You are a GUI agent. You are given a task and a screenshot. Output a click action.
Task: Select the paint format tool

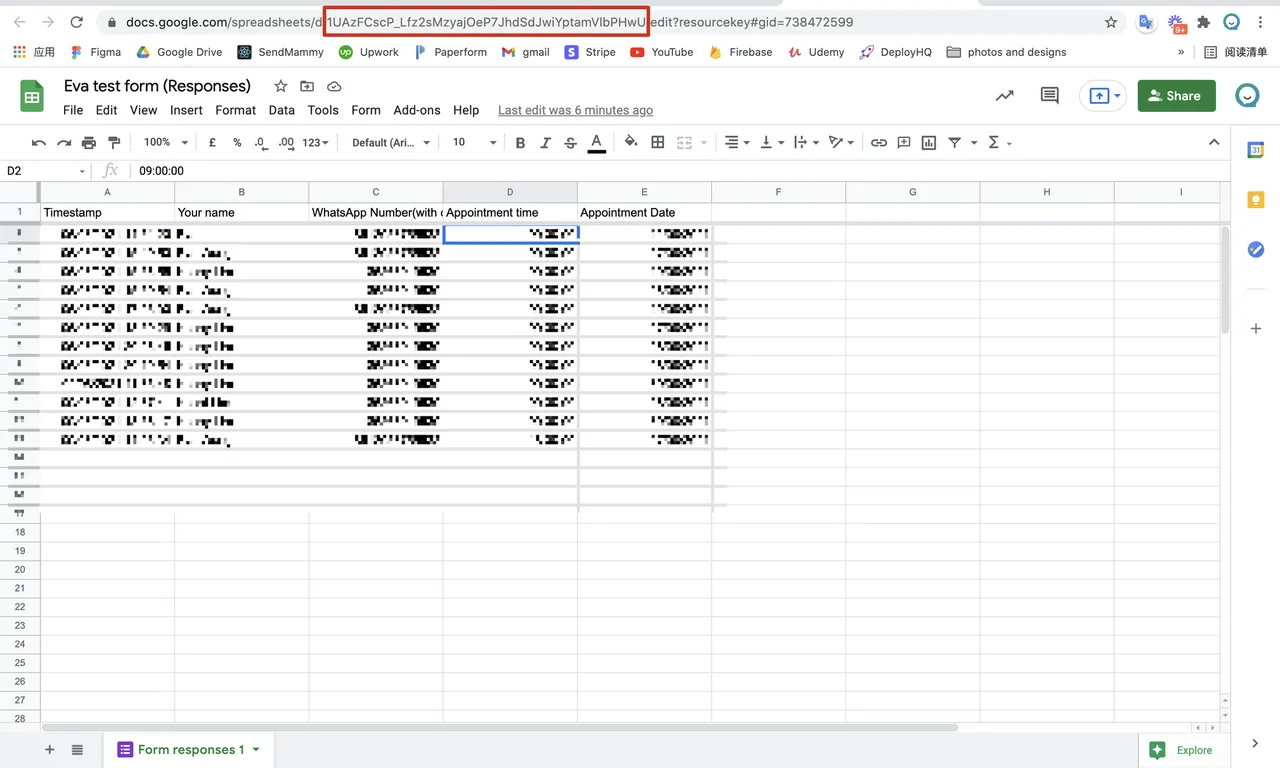113,143
